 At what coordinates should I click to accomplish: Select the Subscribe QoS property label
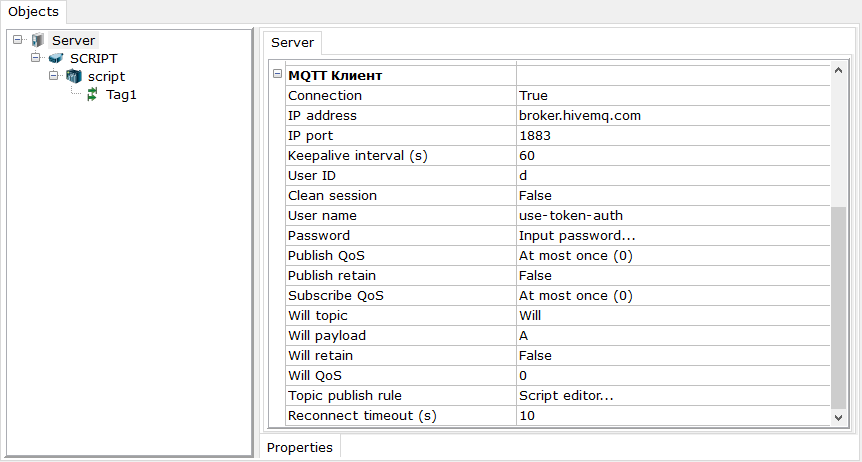pyautogui.click(x=336, y=296)
